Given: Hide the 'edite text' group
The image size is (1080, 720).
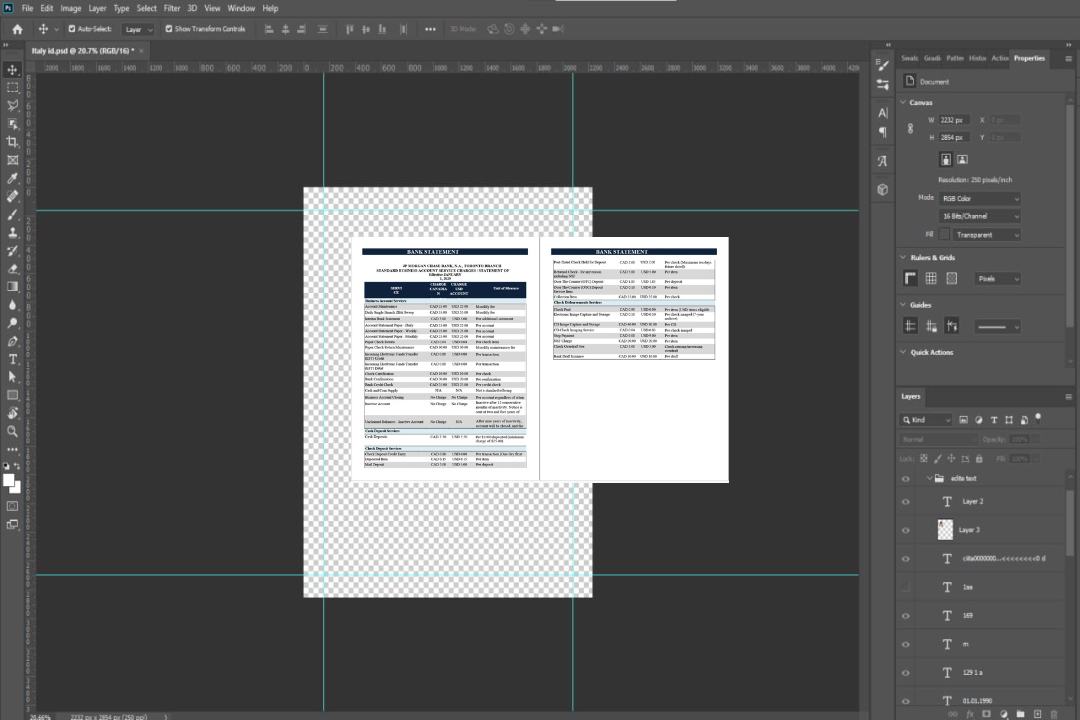Looking at the screenshot, I should click(906, 479).
